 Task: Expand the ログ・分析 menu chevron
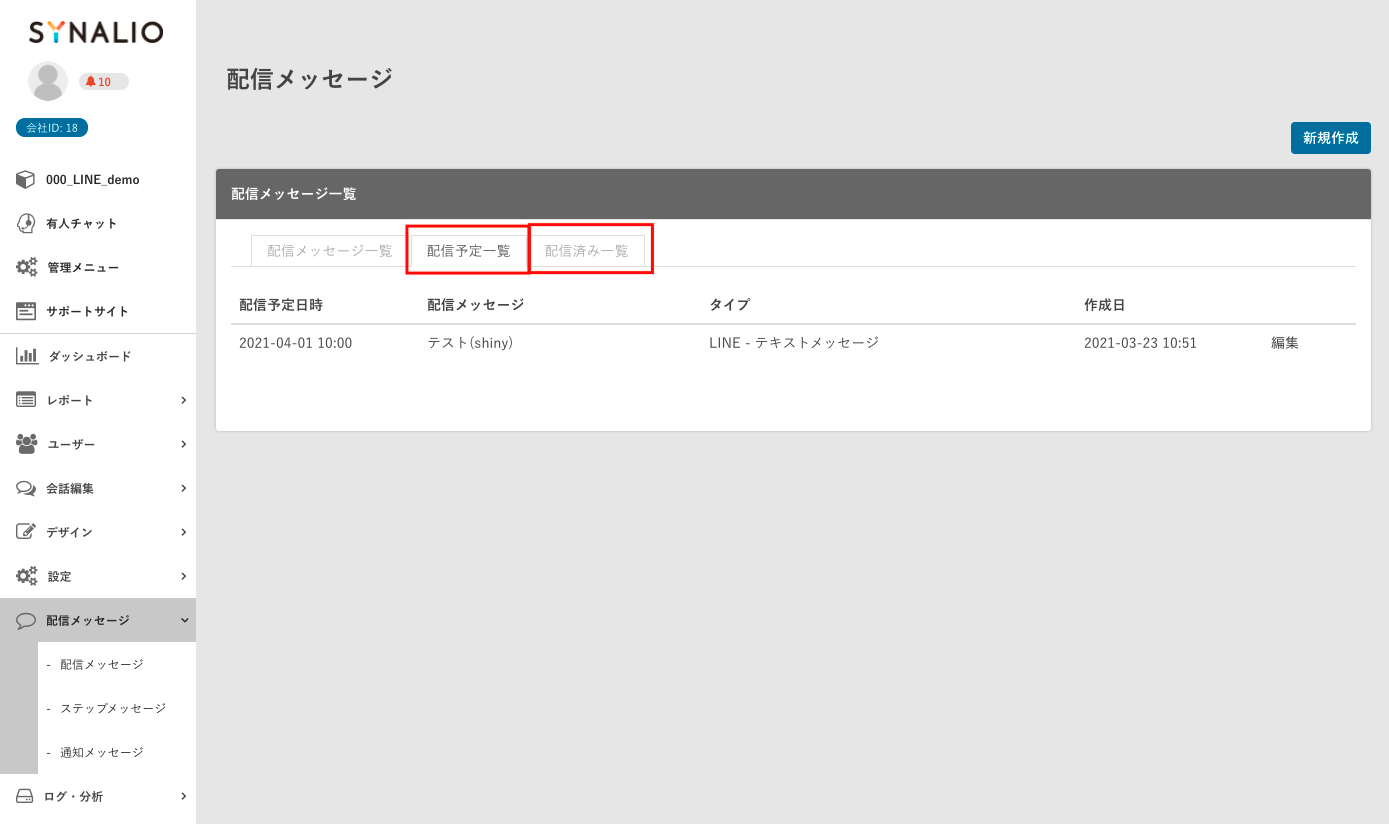[184, 796]
